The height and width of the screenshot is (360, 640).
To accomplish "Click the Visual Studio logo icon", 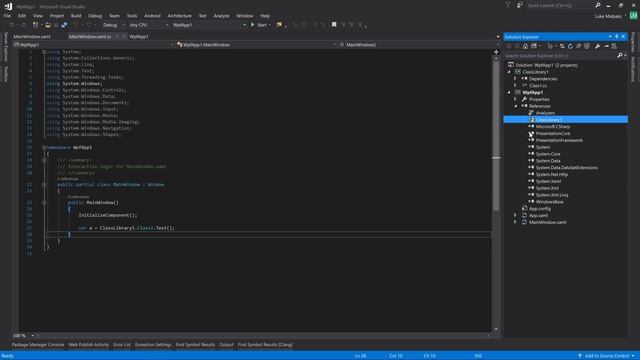I will (x=8, y=6).
